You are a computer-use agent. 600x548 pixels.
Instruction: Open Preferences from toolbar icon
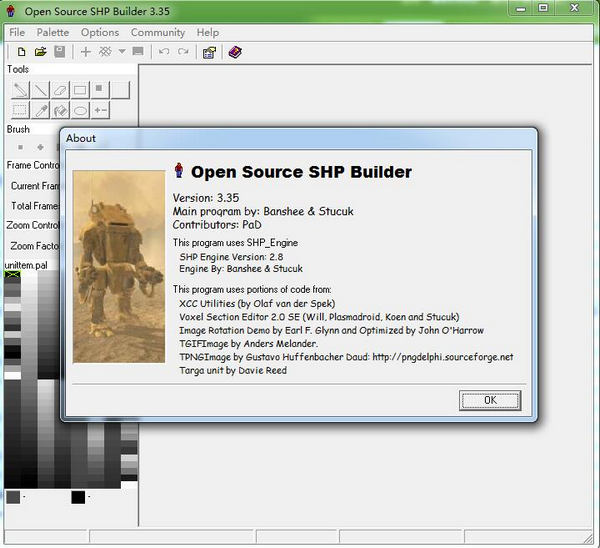coord(209,52)
